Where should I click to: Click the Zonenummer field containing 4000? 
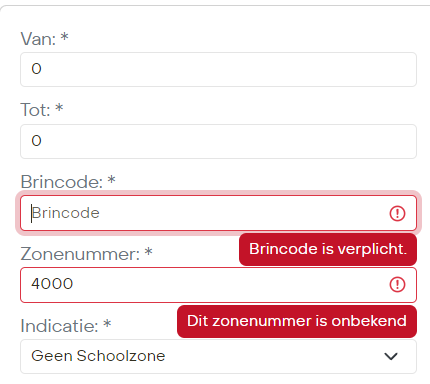pyautogui.click(x=218, y=285)
